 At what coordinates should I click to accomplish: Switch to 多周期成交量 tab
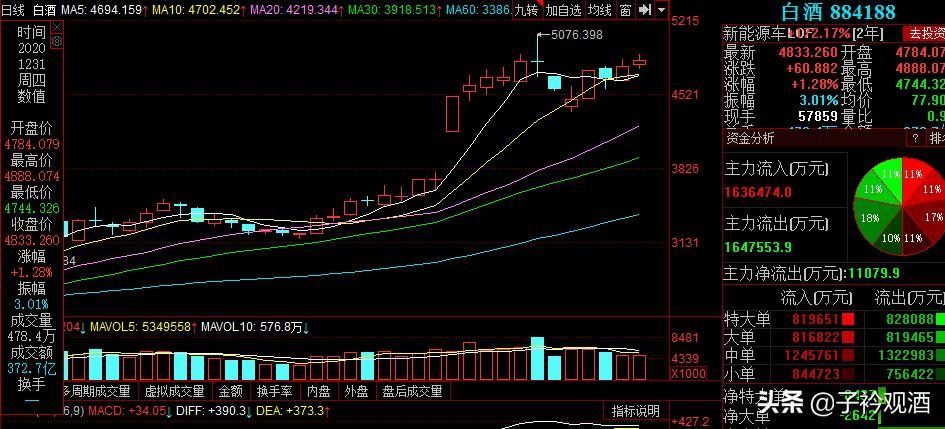pyautogui.click(x=96, y=391)
